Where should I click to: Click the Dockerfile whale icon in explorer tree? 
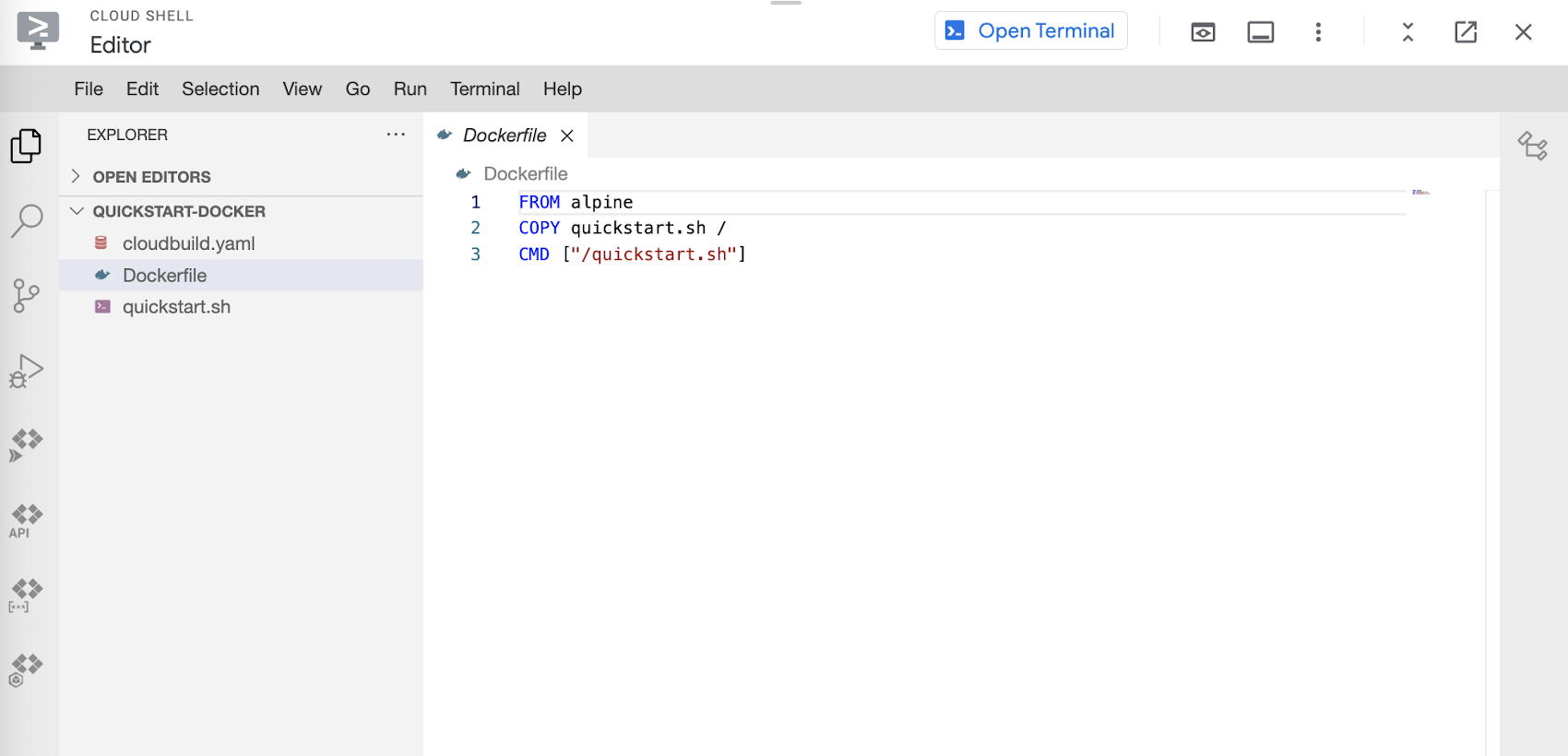[x=102, y=275]
